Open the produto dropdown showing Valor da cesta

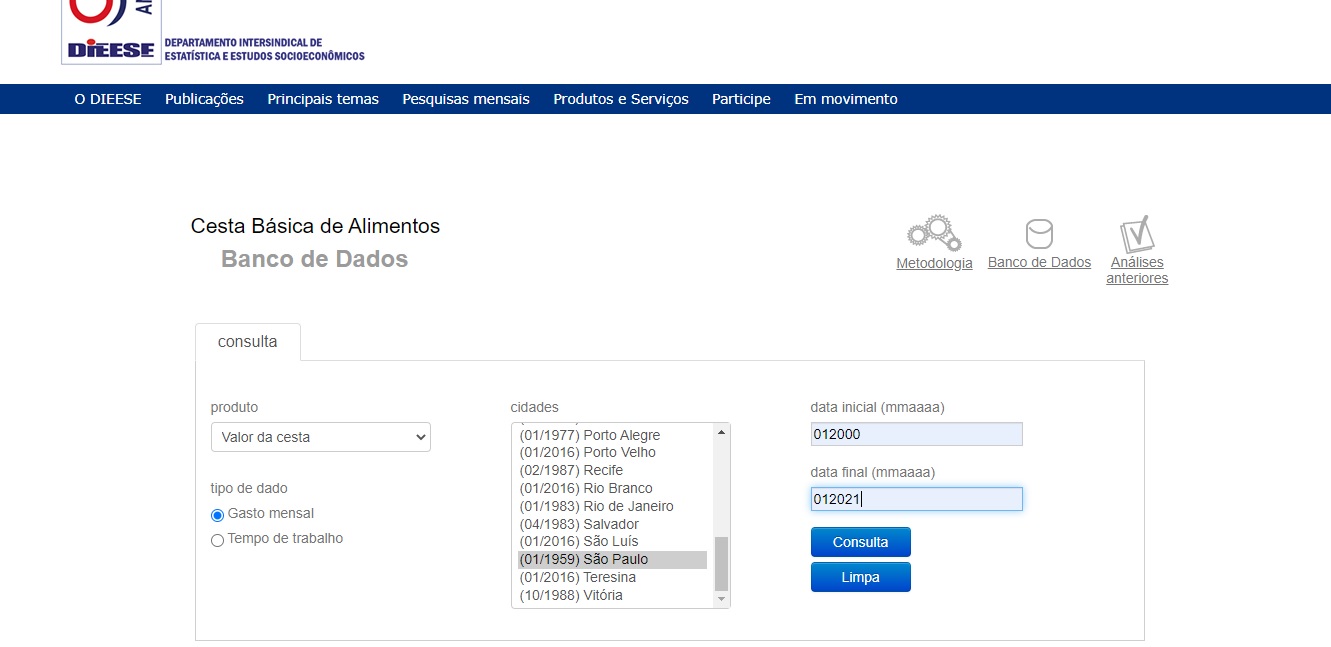tap(320, 437)
